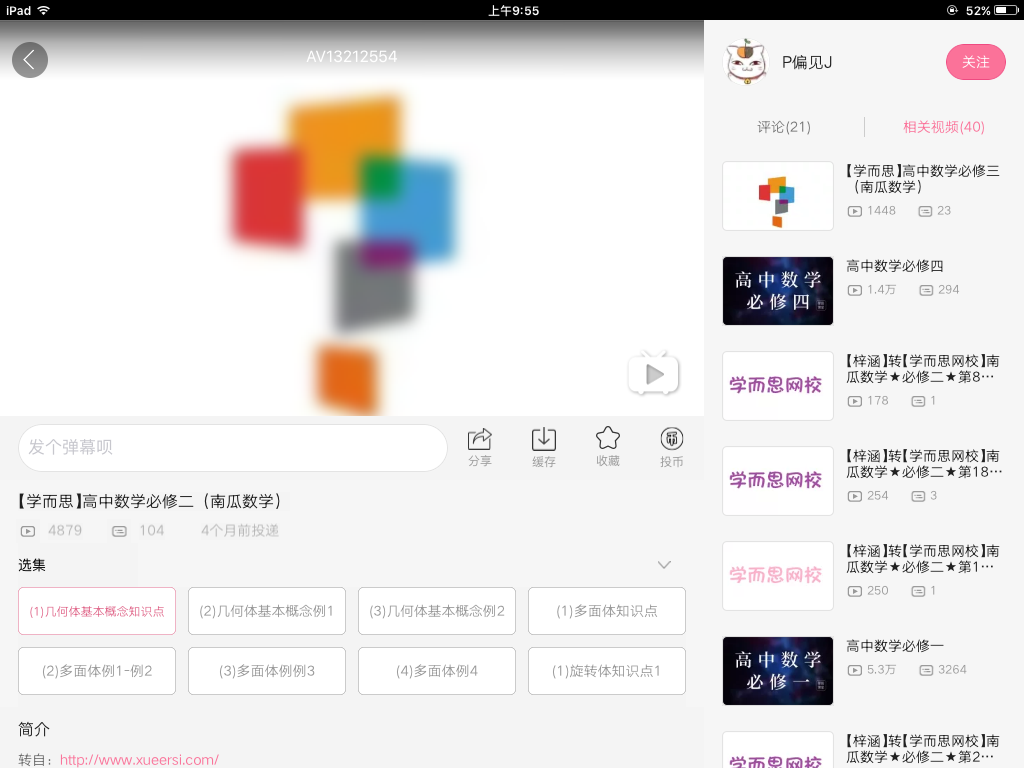The width and height of the screenshot is (1024, 768).
Task: Open title 南瓜数学★必修二★第8…
Action: [922, 369]
